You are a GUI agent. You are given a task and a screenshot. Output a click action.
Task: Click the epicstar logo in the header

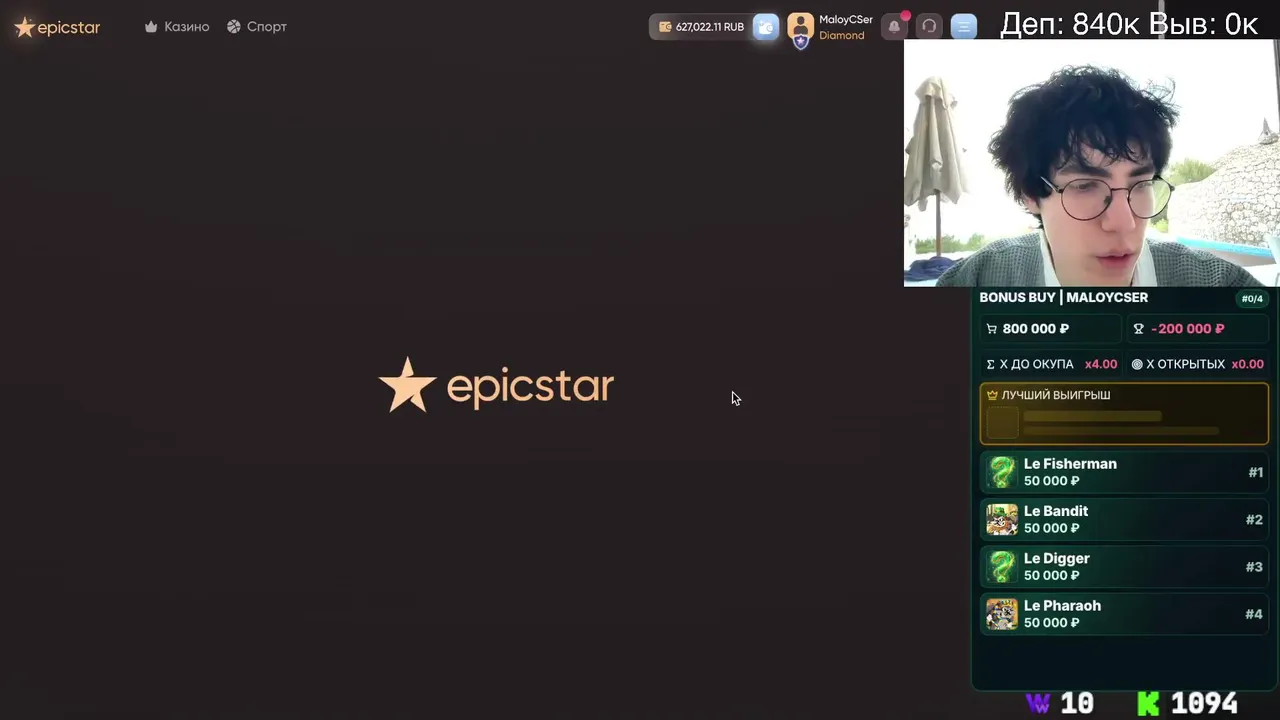point(57,27)
